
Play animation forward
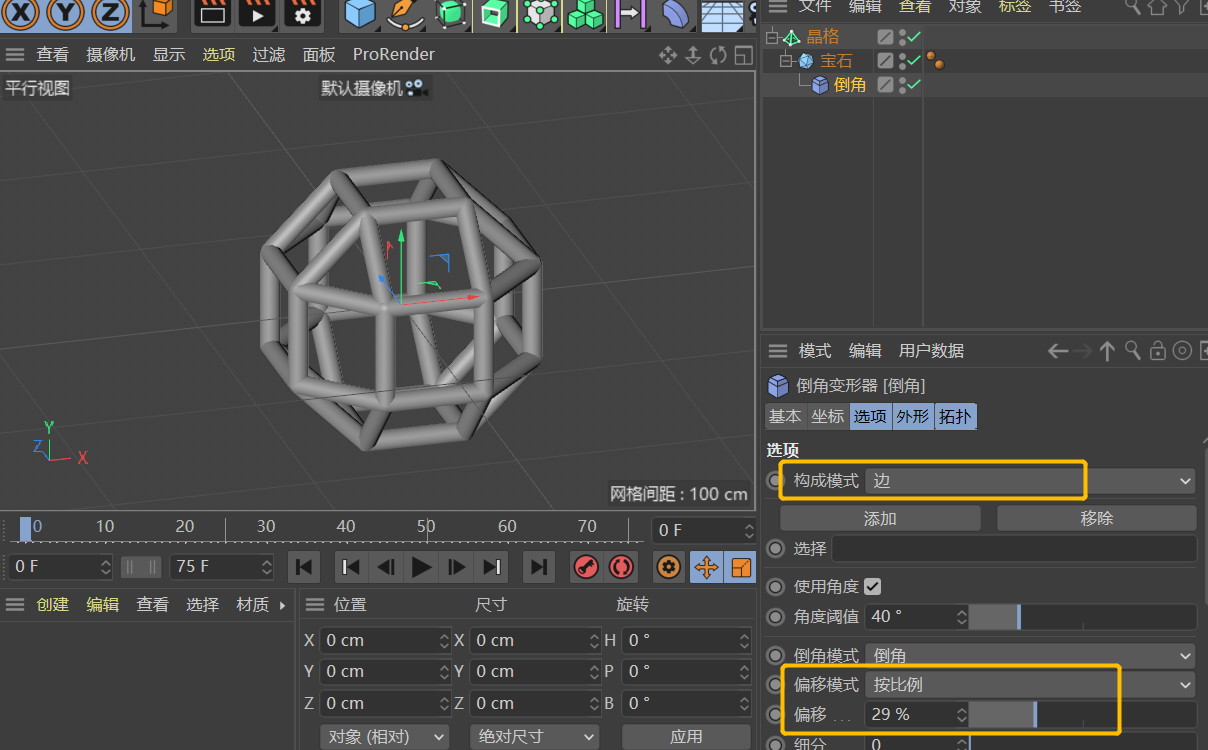pos(421,567)
